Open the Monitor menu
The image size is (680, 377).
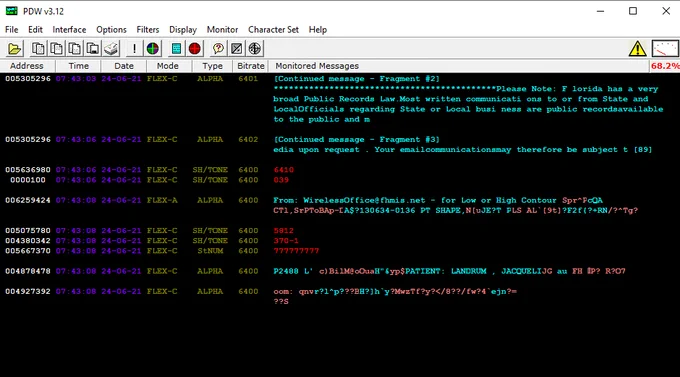pos(222,30)
